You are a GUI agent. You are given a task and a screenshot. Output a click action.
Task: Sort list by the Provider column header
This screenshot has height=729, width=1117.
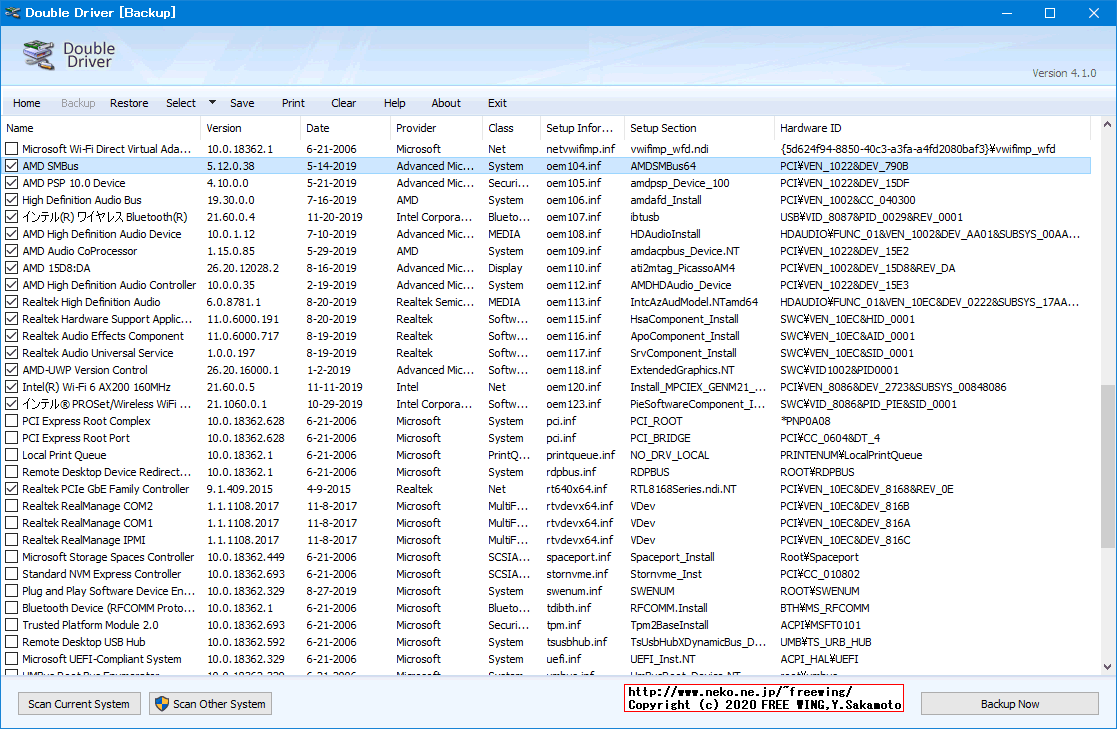coord(416,128)
